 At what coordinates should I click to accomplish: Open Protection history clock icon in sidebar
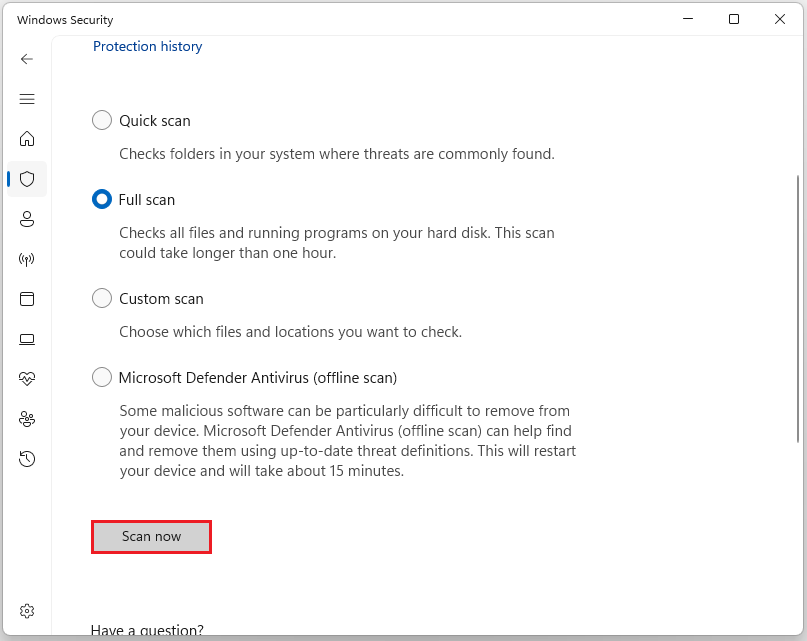(x=27, y=459)
